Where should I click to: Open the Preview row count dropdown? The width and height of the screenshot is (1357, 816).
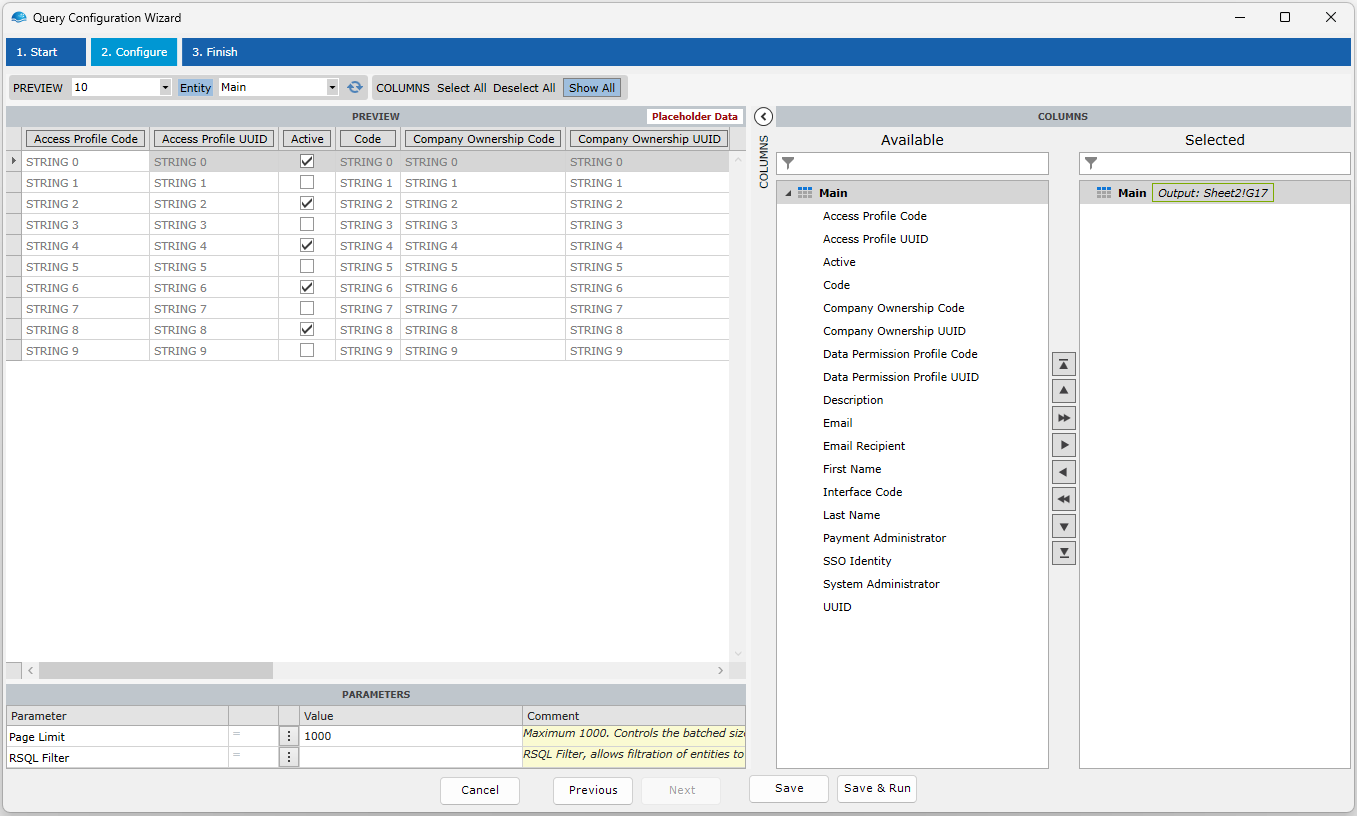tap(165, 87)
